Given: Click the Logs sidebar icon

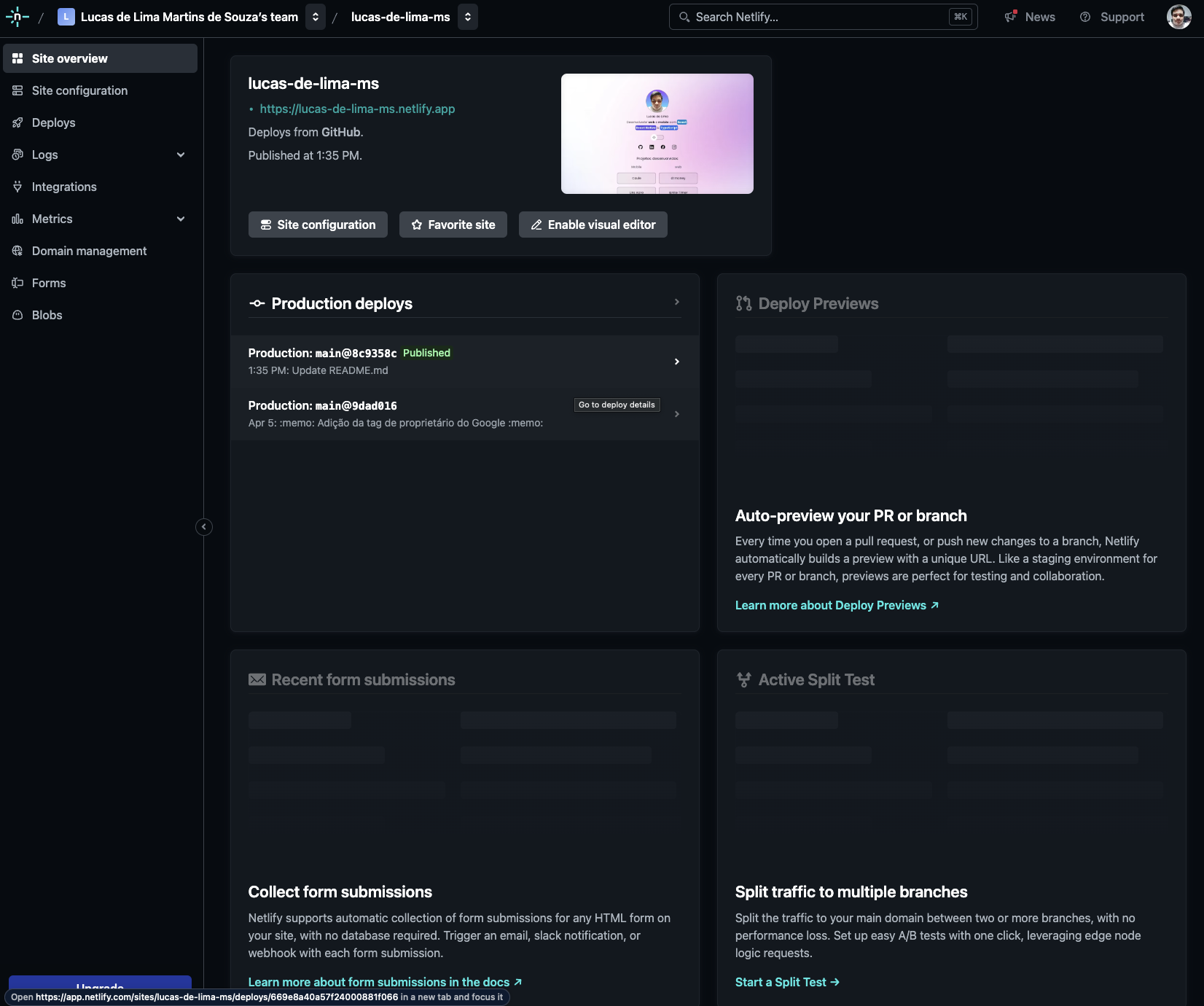Looking at the screenshot, I should tap(17, 155).
